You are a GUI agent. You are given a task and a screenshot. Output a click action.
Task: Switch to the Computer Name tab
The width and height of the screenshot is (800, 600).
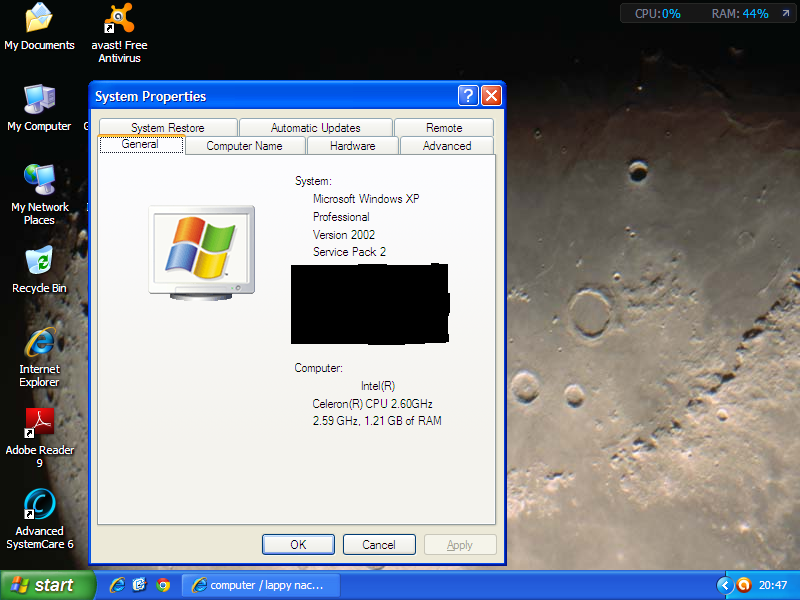[244, 146]
